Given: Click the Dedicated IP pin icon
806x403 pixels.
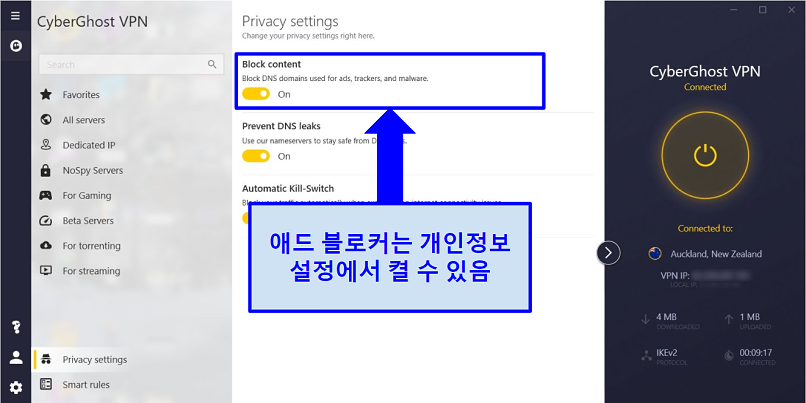Looking at the screenshot, I should pyautogui.click(x=46, y=145).
